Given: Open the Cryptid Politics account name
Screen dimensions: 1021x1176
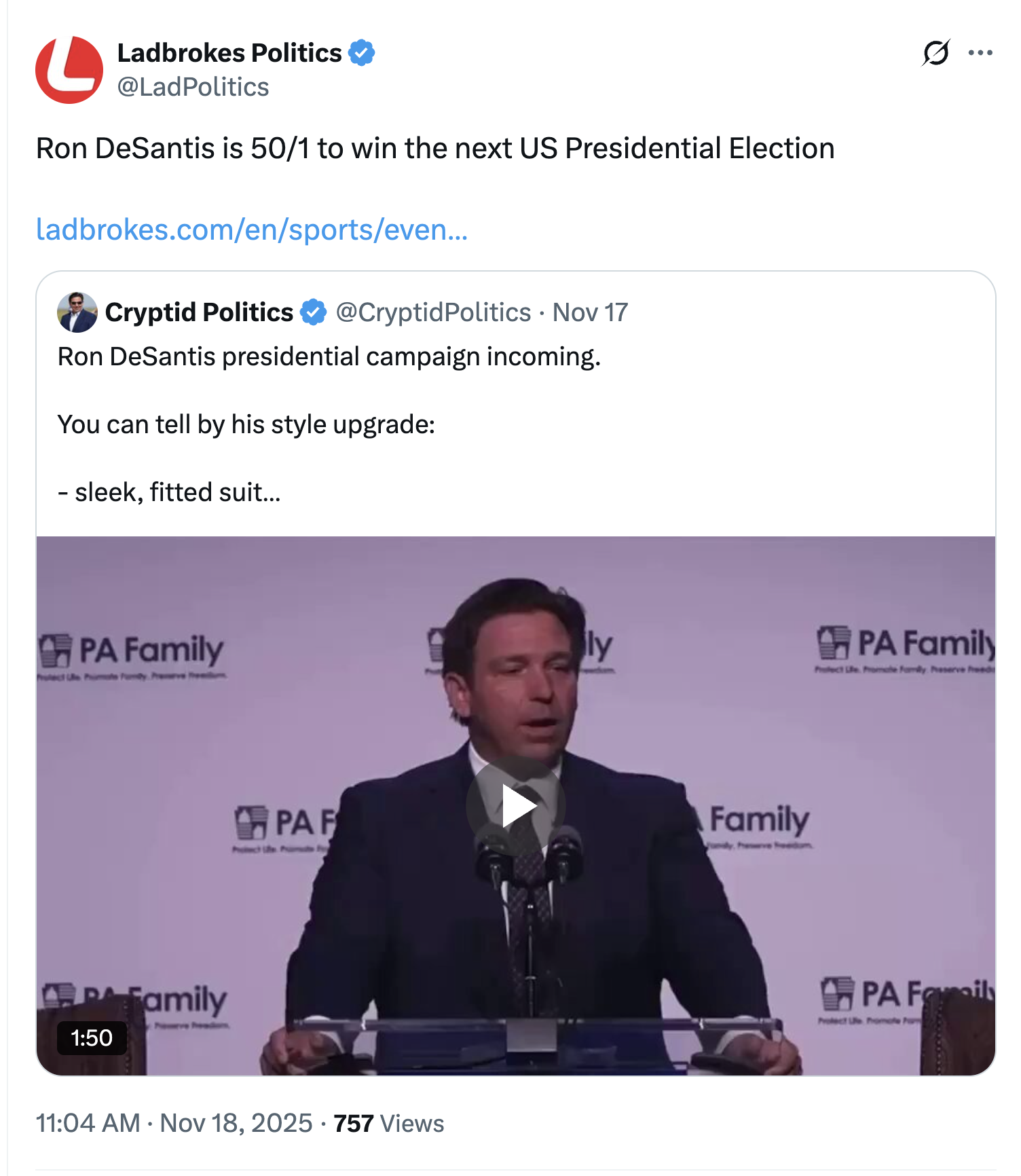Looking at the screenshot, I should pyautogui.click(x=199, y=312).
